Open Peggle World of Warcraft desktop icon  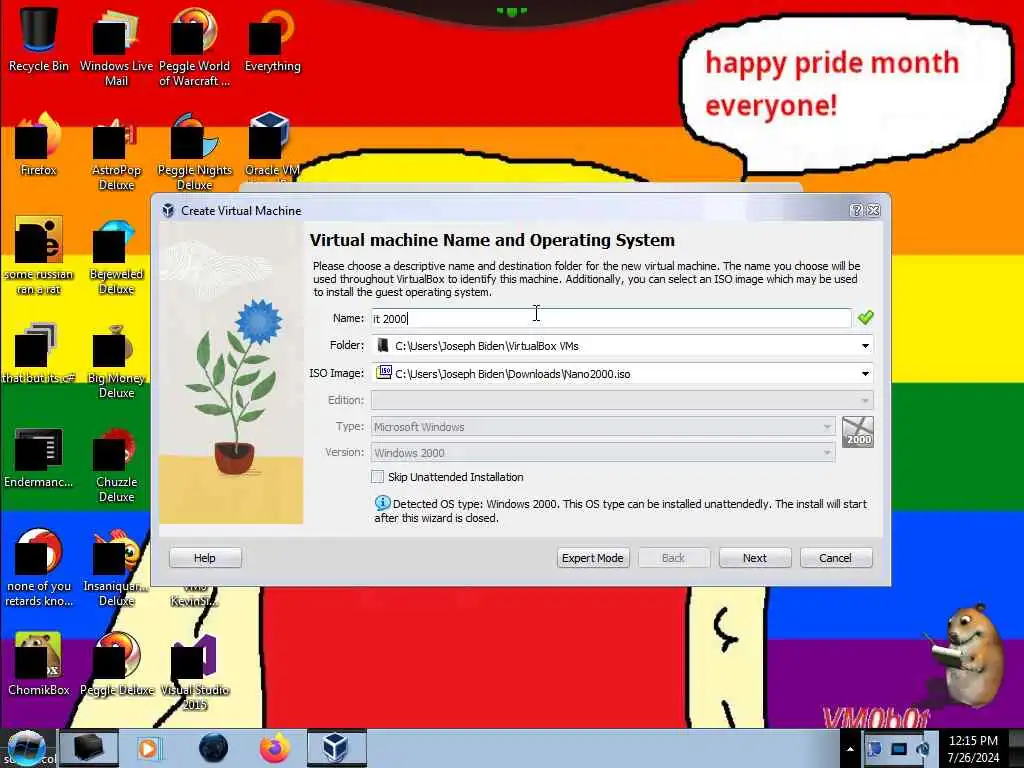194,46
